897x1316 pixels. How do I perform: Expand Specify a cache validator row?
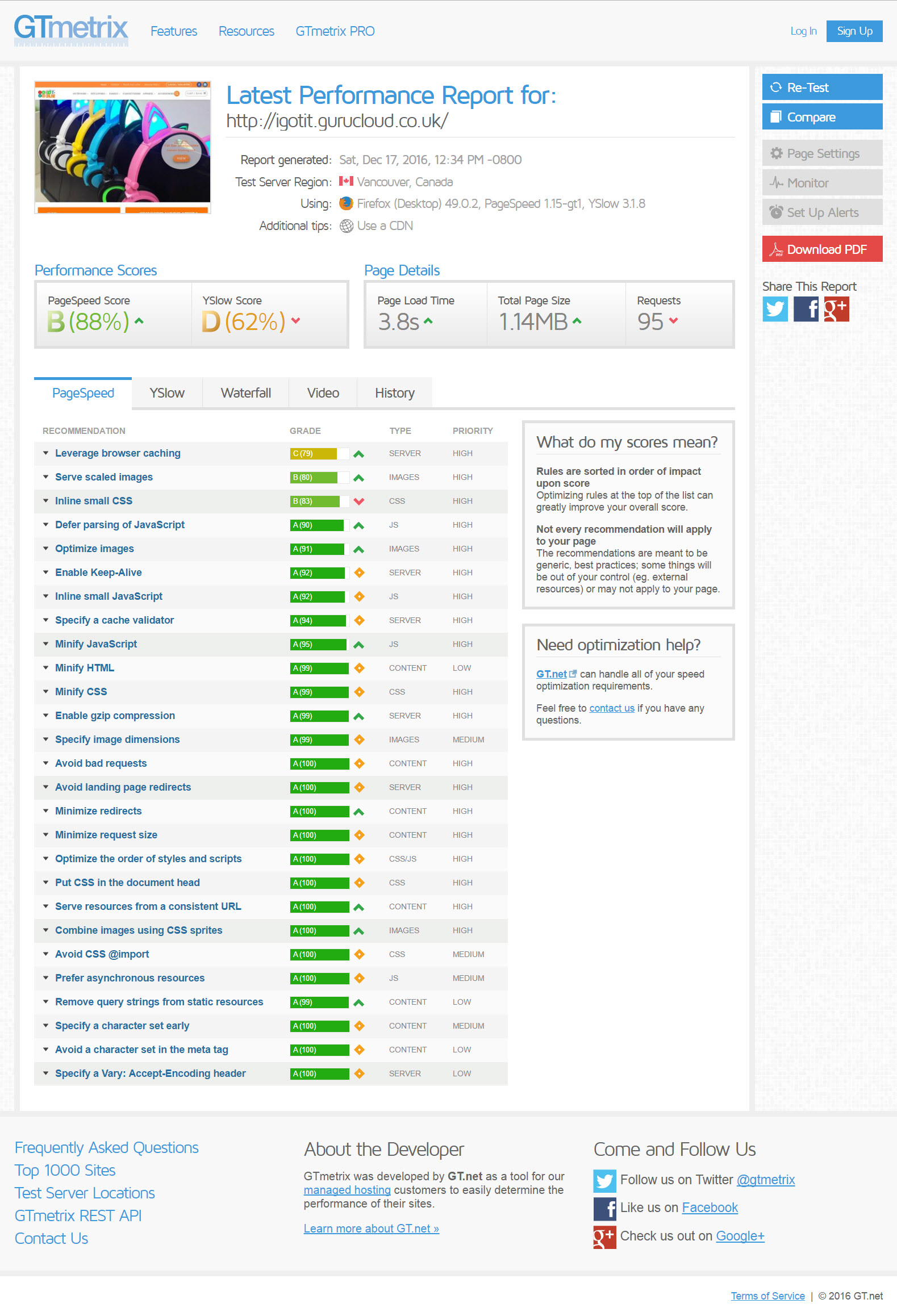[x=271, y=620]
